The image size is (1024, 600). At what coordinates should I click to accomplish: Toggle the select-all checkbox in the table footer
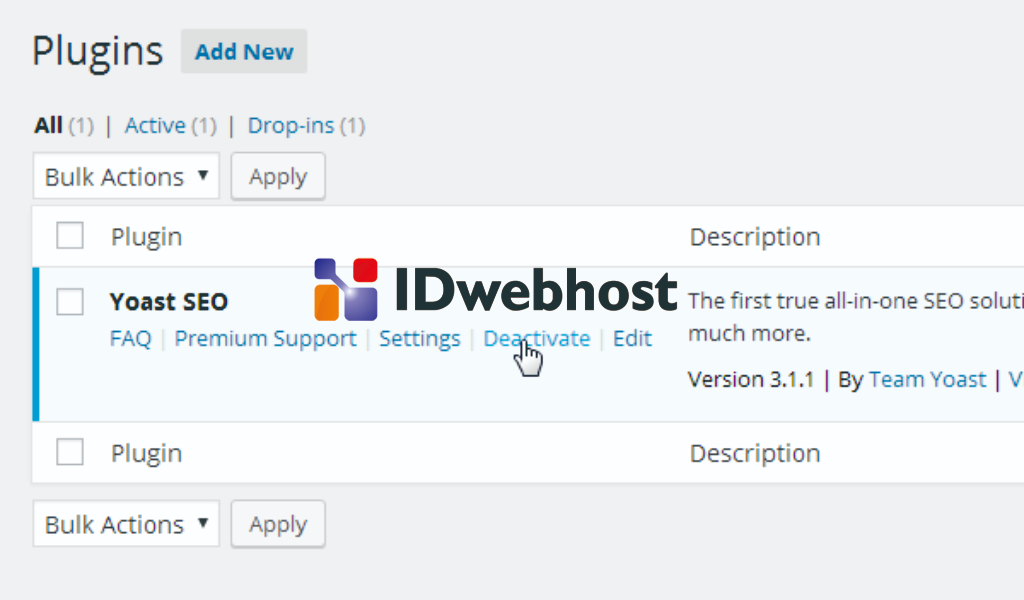click(70, 453)
